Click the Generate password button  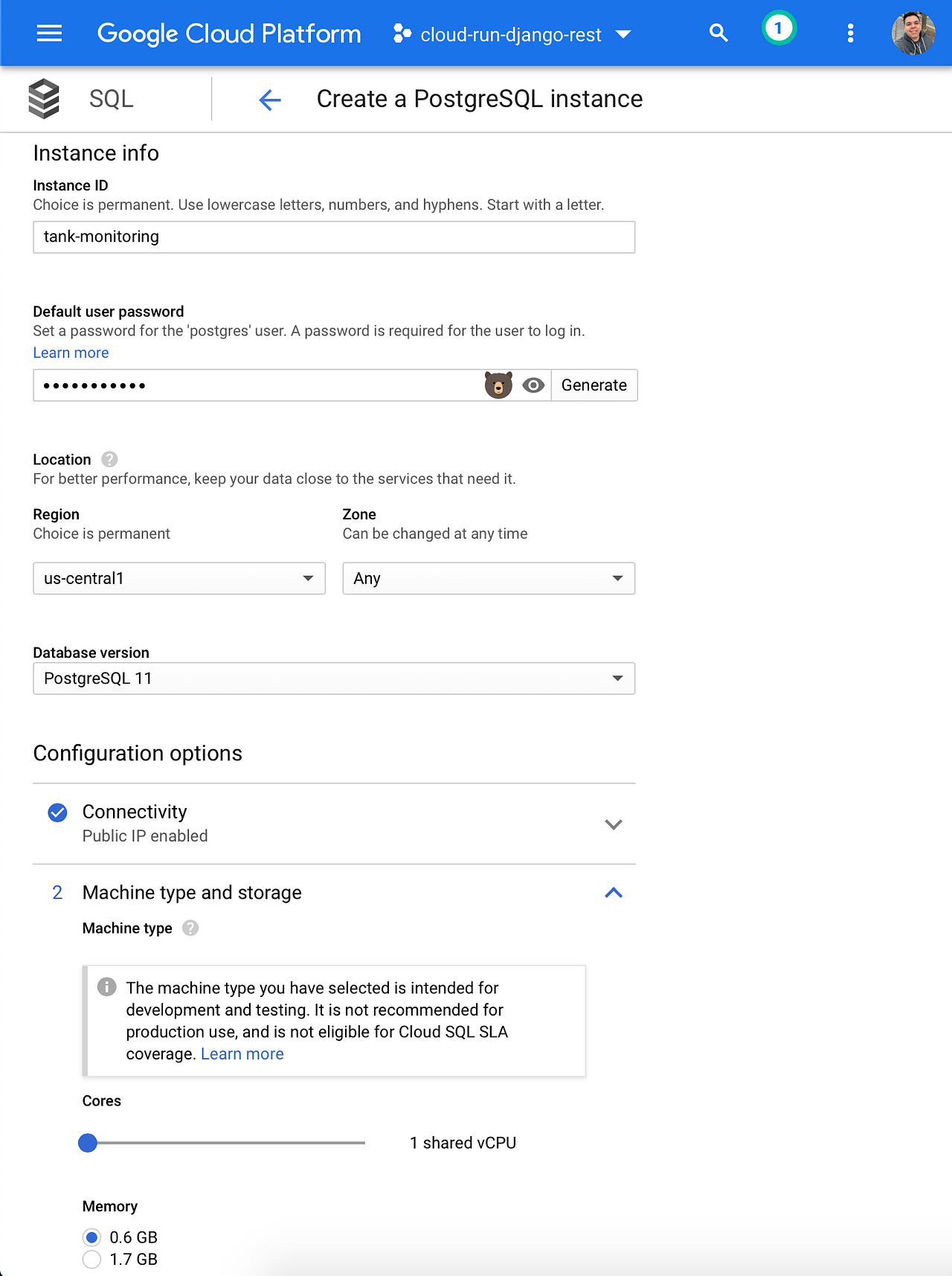(x=594, y=385)
